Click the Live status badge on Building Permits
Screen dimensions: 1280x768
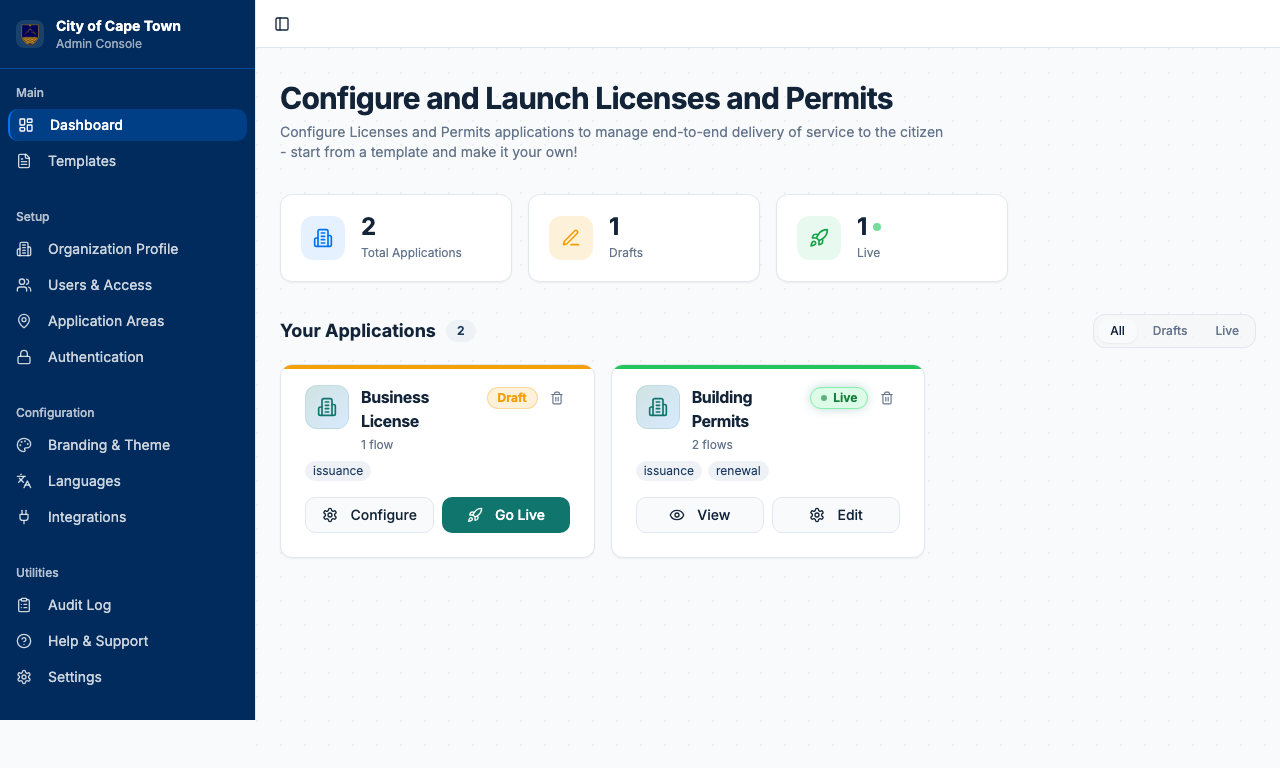[839, 398]
